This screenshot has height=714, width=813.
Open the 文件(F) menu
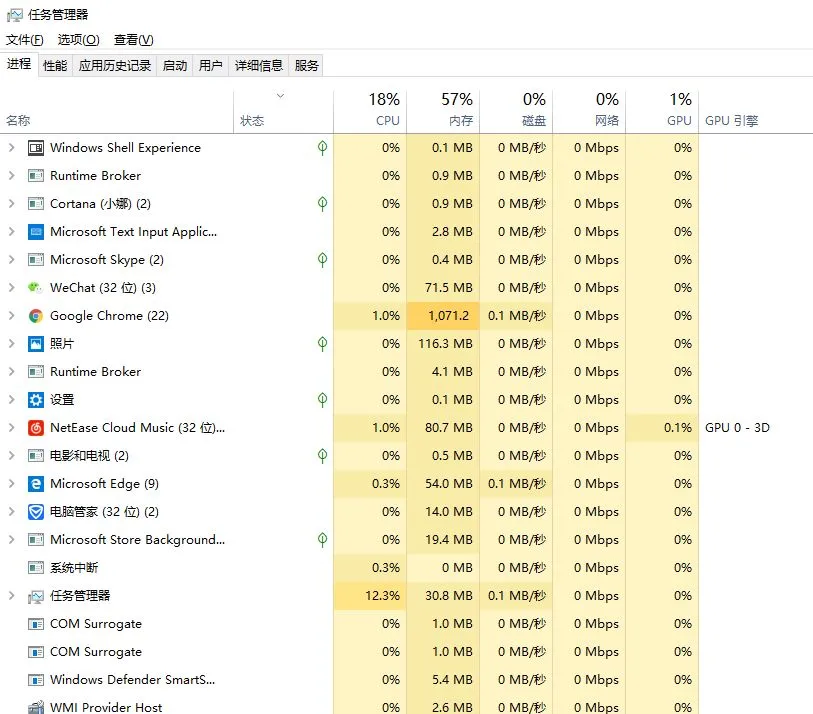(x=24, y=40)
